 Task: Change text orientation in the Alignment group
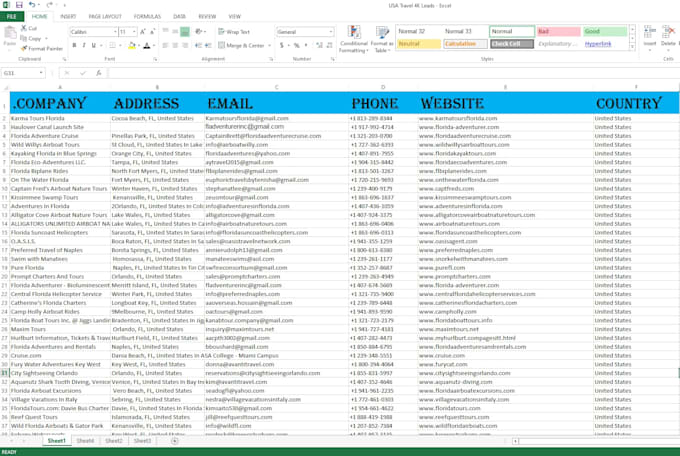click(x=199, y=31)
